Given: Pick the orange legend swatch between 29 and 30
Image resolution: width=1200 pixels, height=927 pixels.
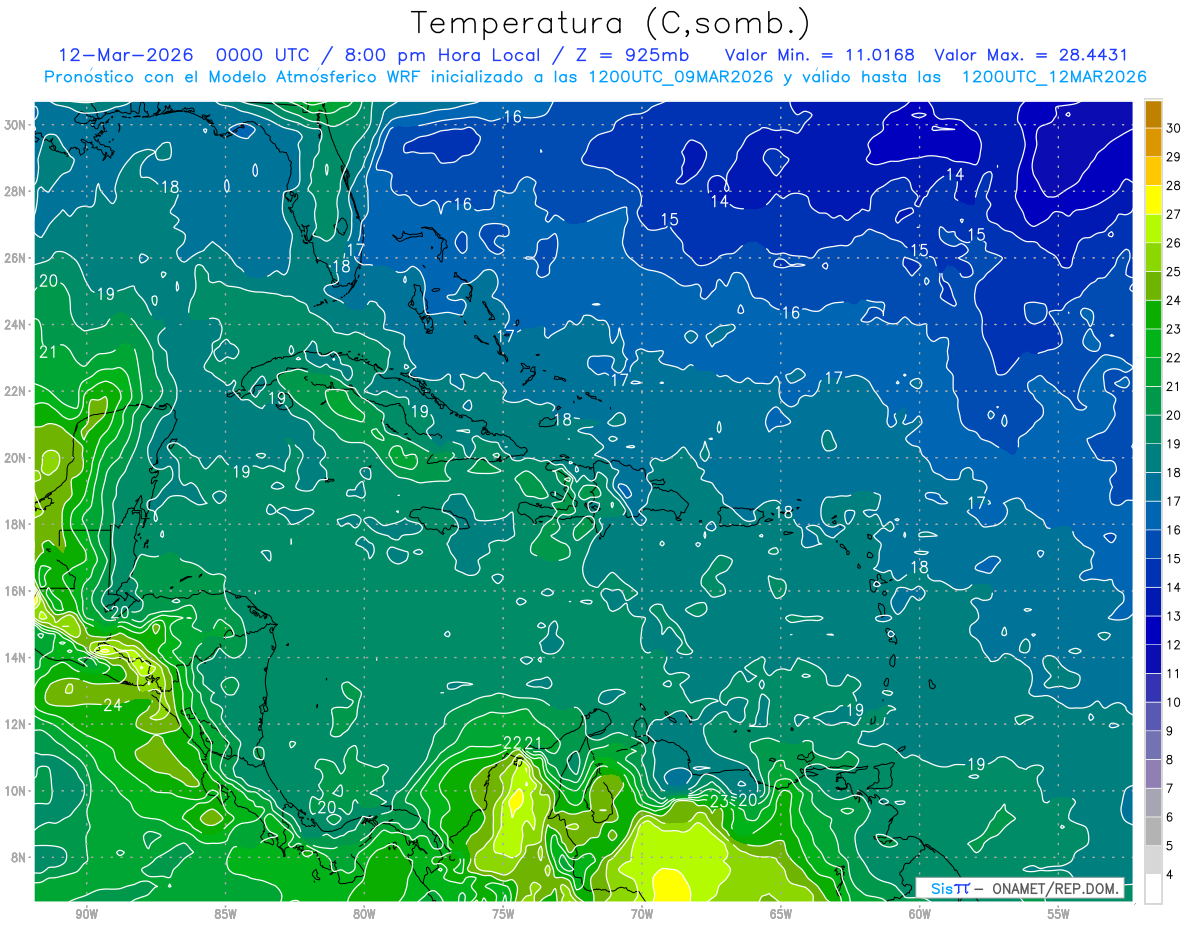Looking at the screenshot, I should 1153,143.
